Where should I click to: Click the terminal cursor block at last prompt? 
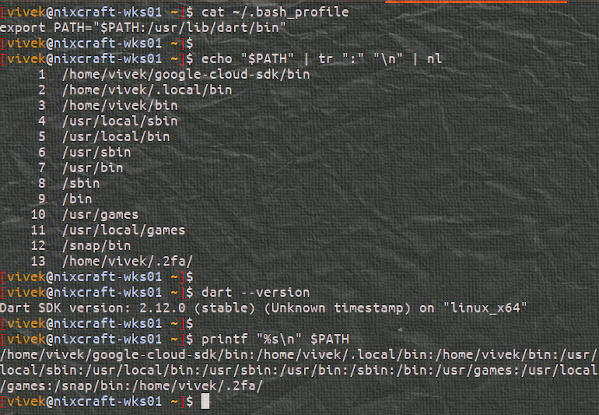pos(205,402)
